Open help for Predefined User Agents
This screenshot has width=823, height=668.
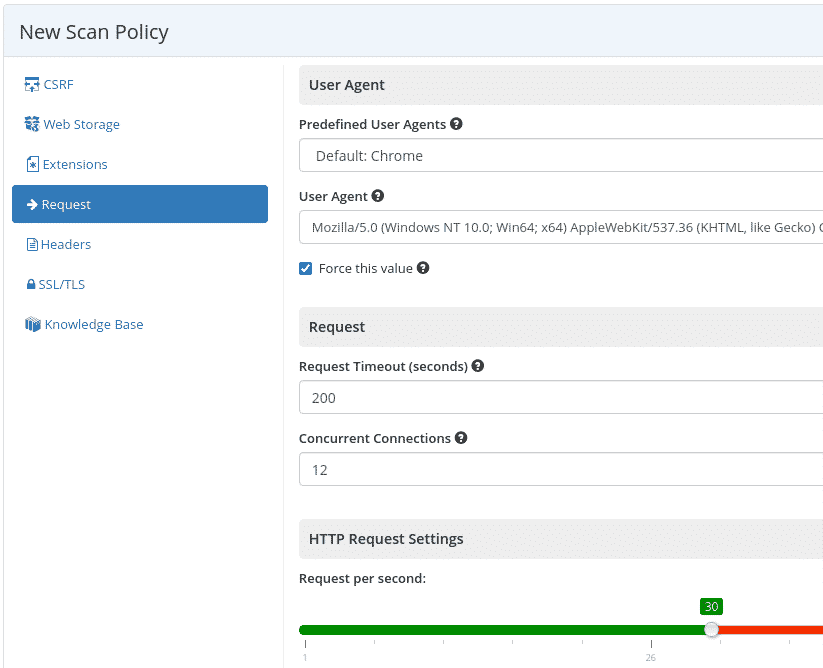(457, 123)
